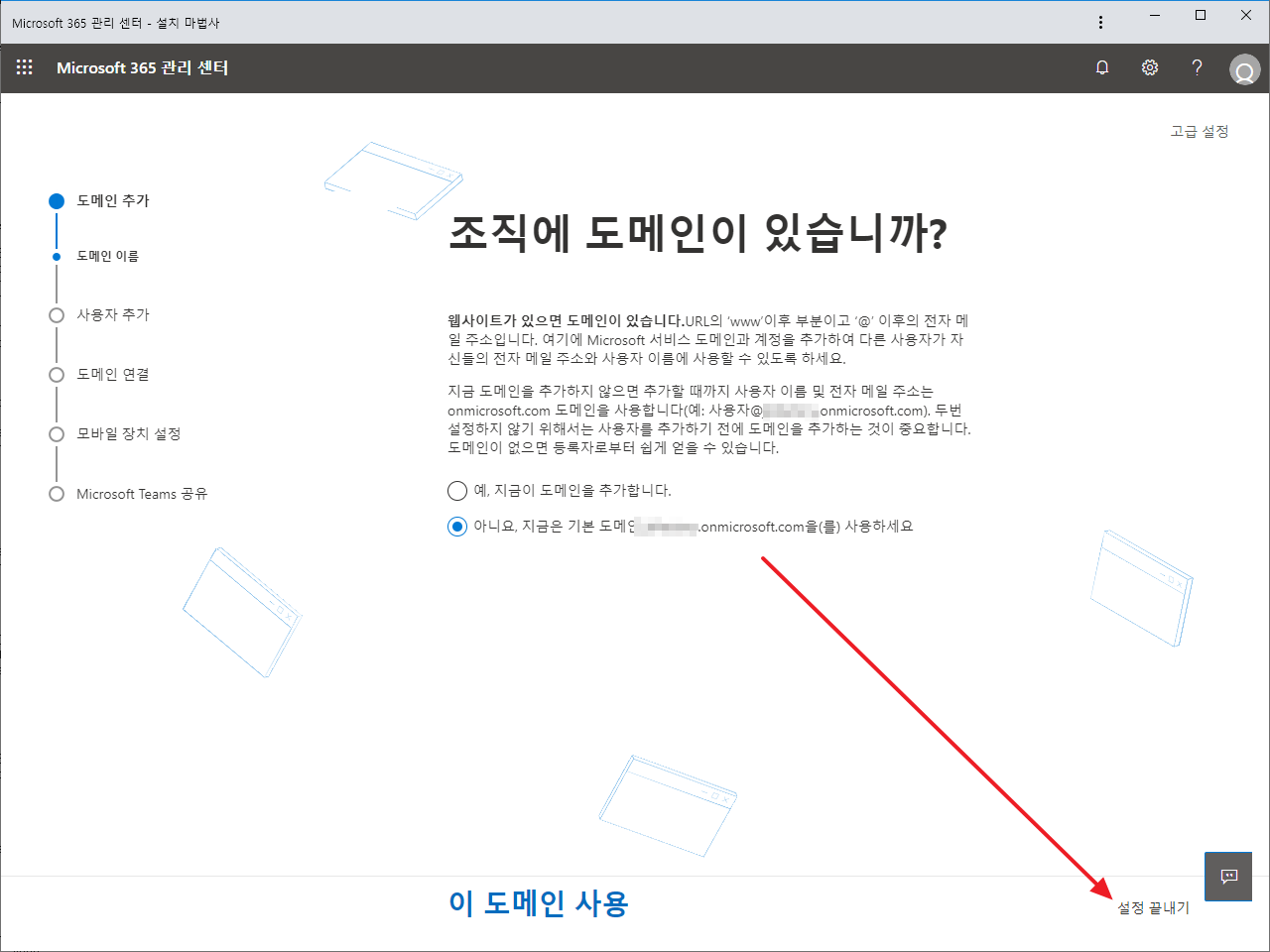
Task: Click the 고급 설정 link
Action: [x=1200, y=131]
